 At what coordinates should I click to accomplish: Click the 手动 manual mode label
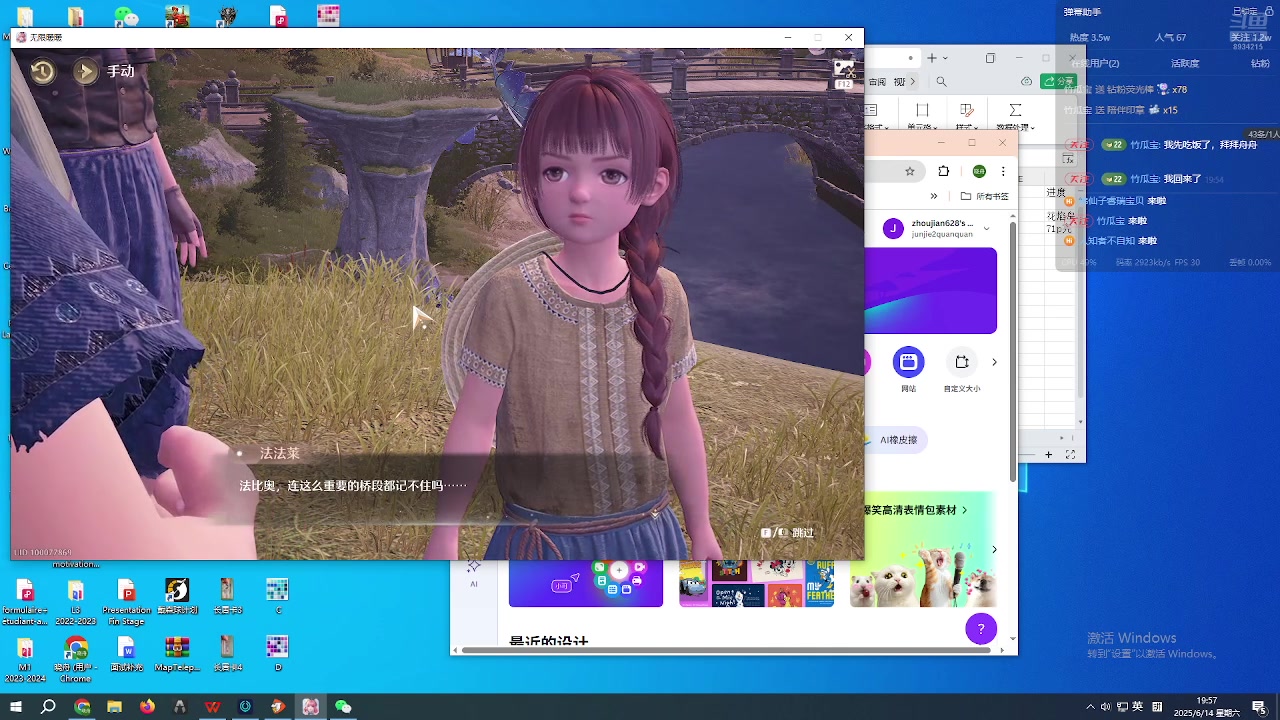coord(121,71)
